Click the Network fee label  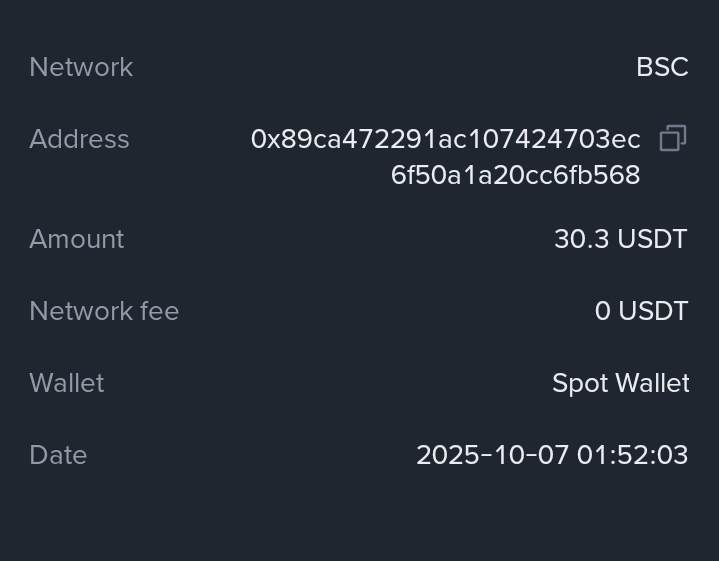[x=104, y=311]
